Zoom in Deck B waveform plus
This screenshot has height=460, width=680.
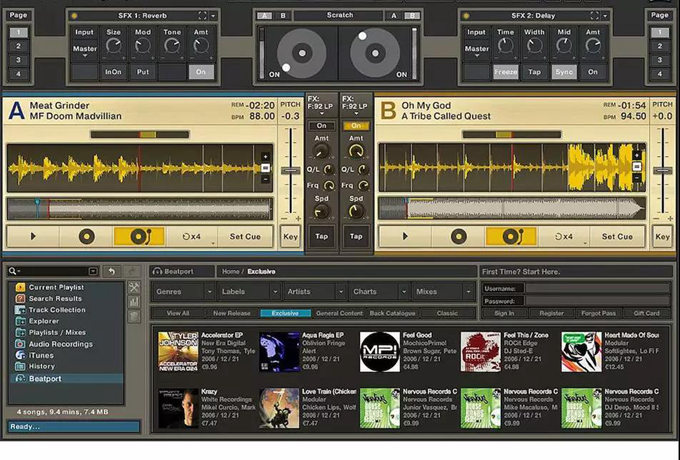637,156
